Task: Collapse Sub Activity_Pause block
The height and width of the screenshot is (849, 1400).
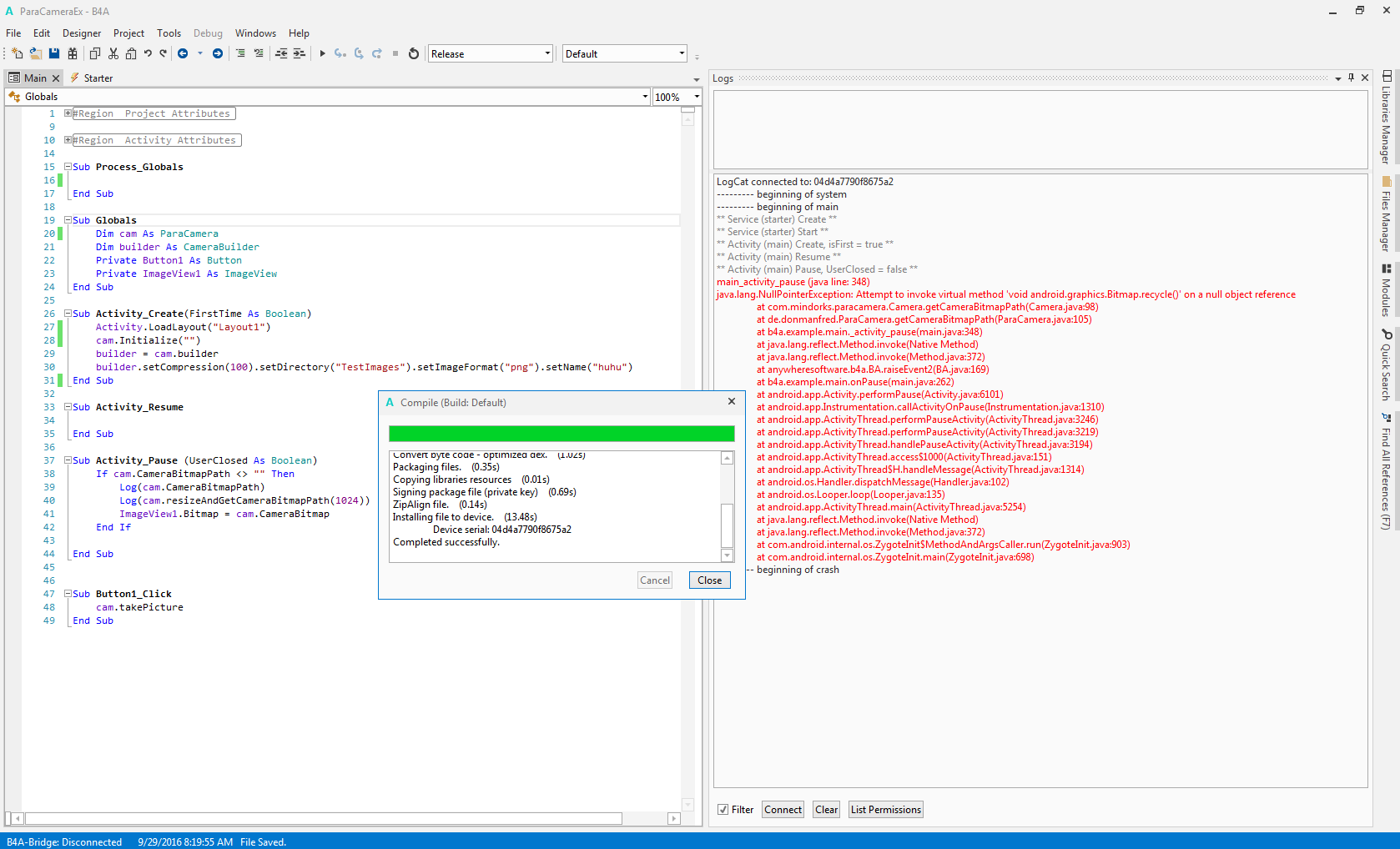Action: click(x=68, y=460)
